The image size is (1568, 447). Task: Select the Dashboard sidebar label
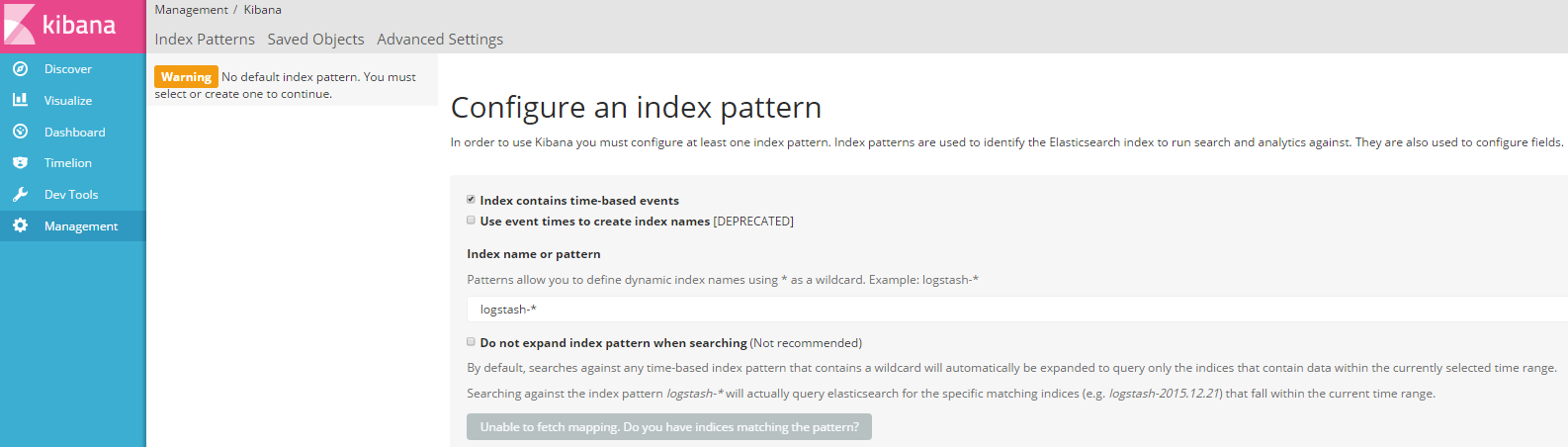click(74, 133)
